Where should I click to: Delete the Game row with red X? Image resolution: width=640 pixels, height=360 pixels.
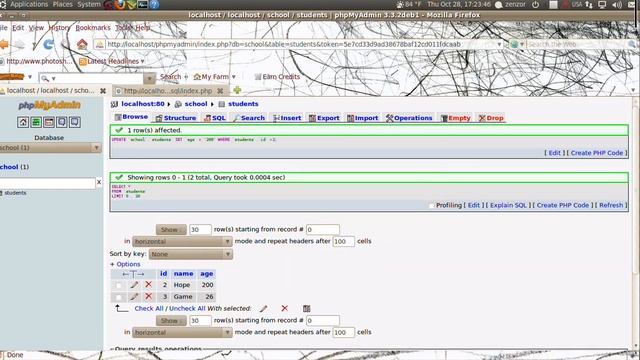point(149,296)
